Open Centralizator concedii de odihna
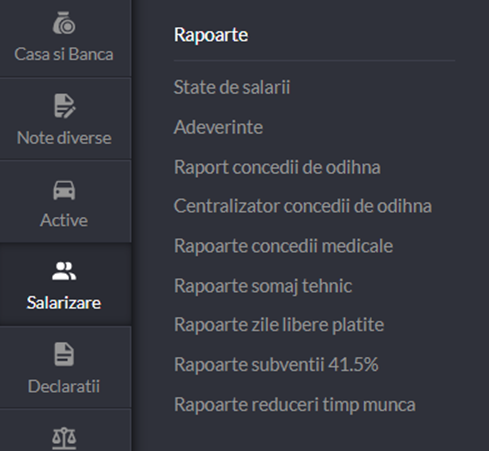 (303, 206)
